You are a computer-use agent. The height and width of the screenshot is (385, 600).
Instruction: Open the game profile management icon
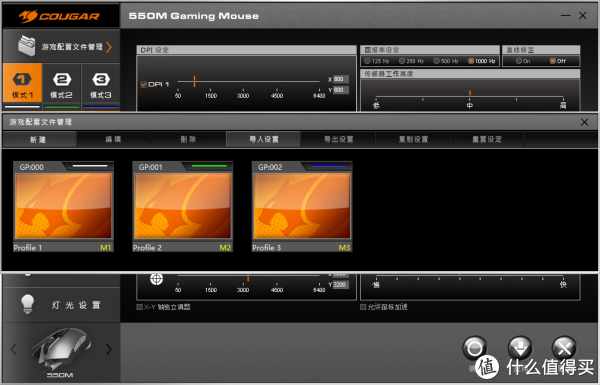(x=26, y=46)
